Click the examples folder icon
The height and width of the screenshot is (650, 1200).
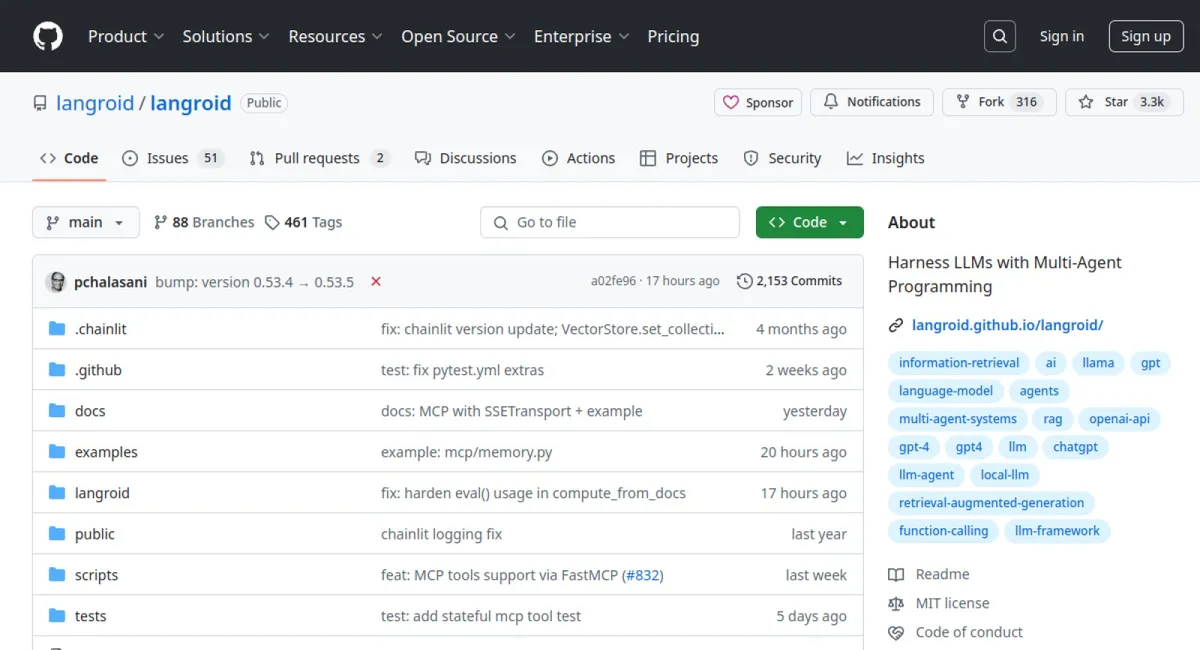click(x=57, y=452)
